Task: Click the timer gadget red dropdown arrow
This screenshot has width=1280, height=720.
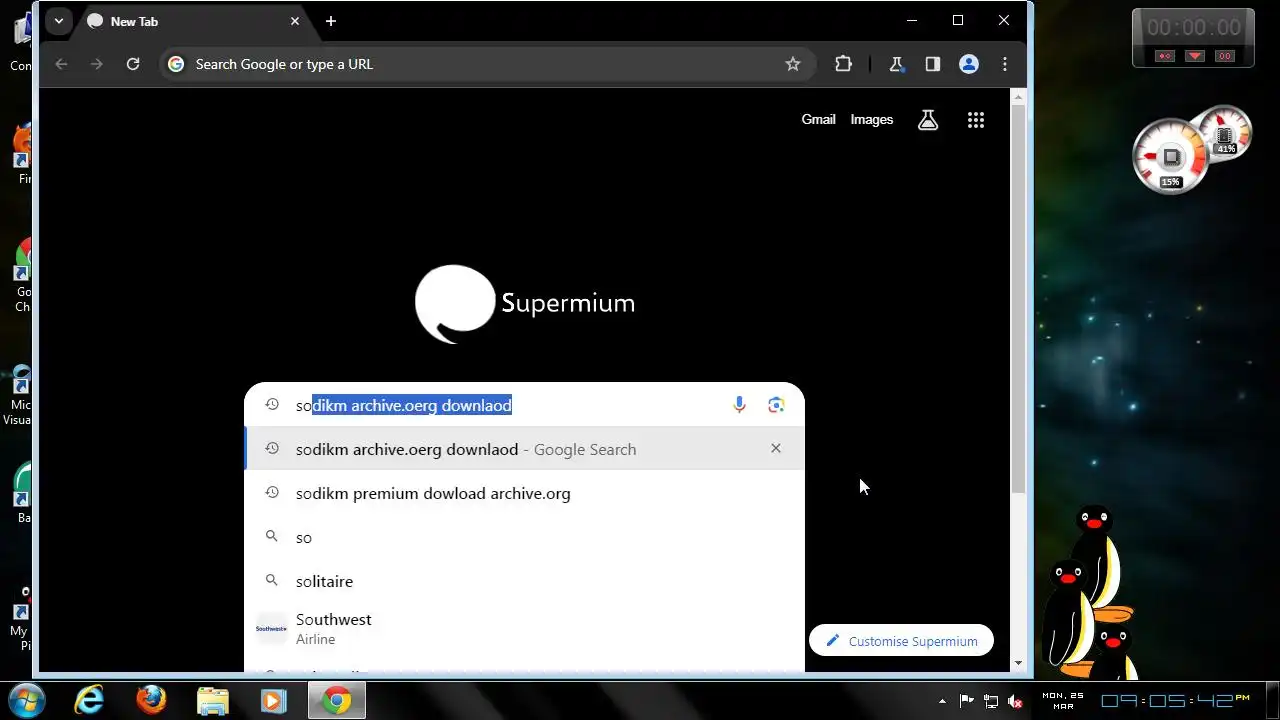Action: (1195, 56)
